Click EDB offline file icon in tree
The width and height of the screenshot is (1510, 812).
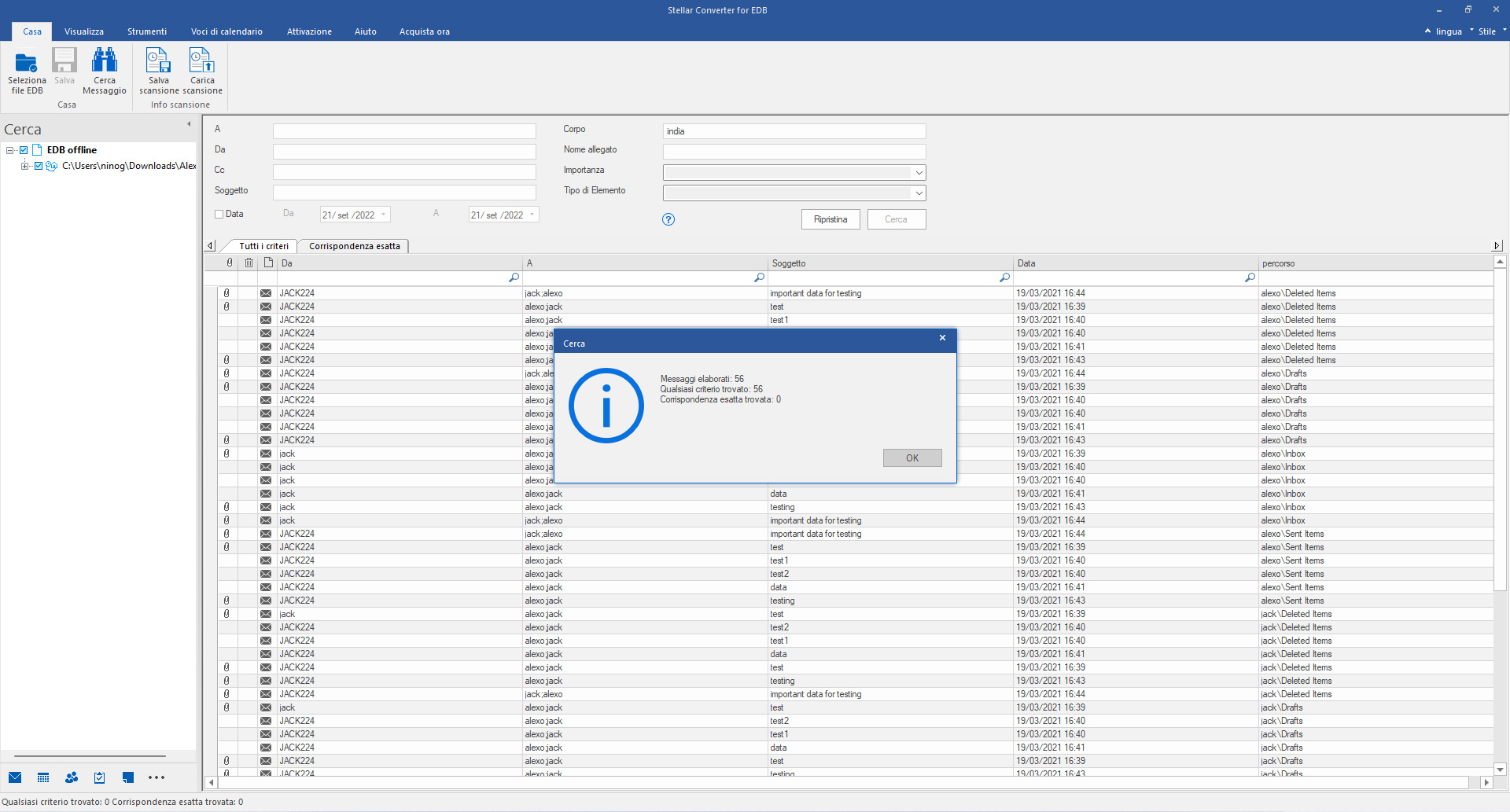tap(37, 149)
